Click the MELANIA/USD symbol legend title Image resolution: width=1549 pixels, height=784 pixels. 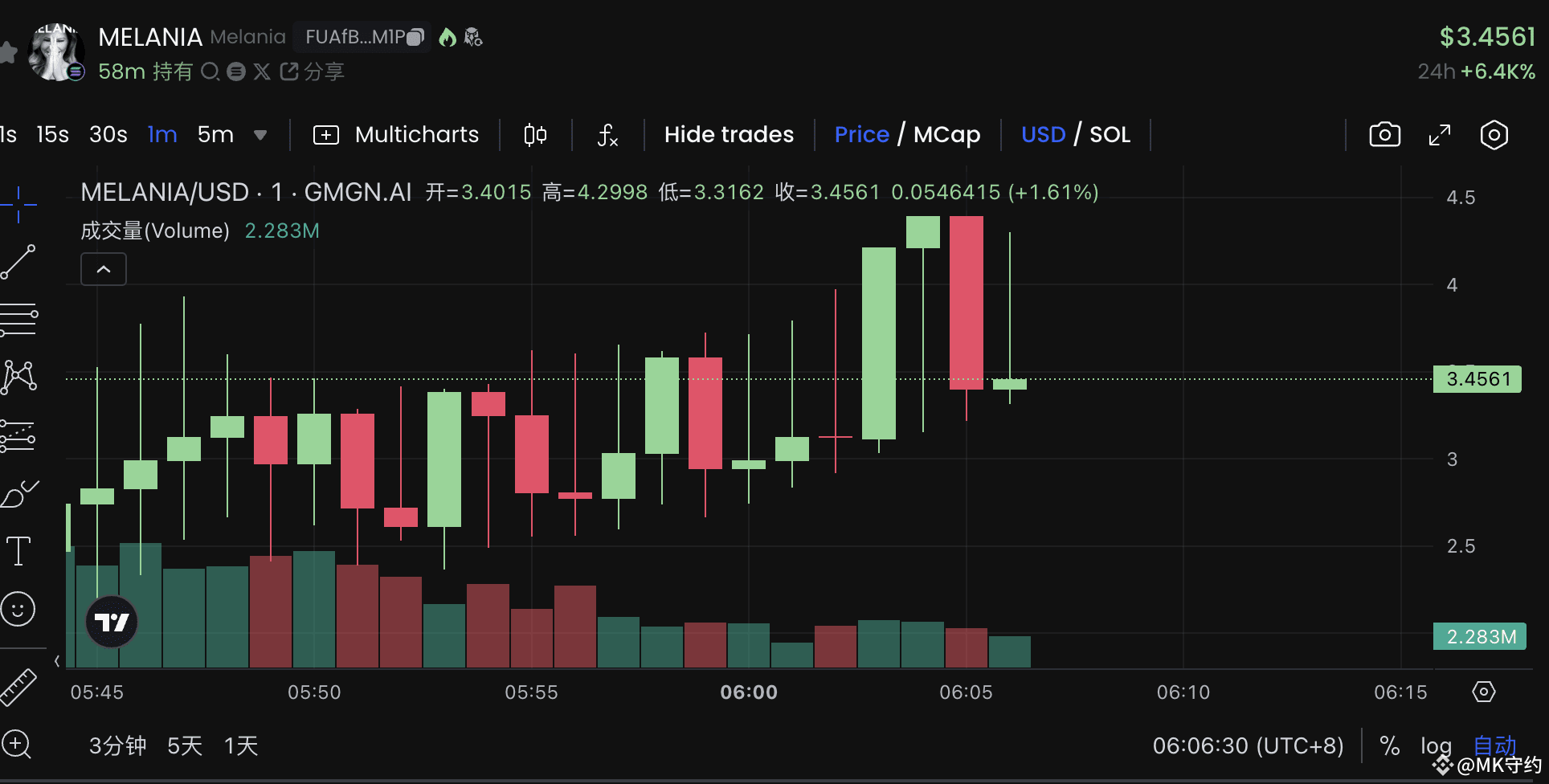[x=246, y=193]
